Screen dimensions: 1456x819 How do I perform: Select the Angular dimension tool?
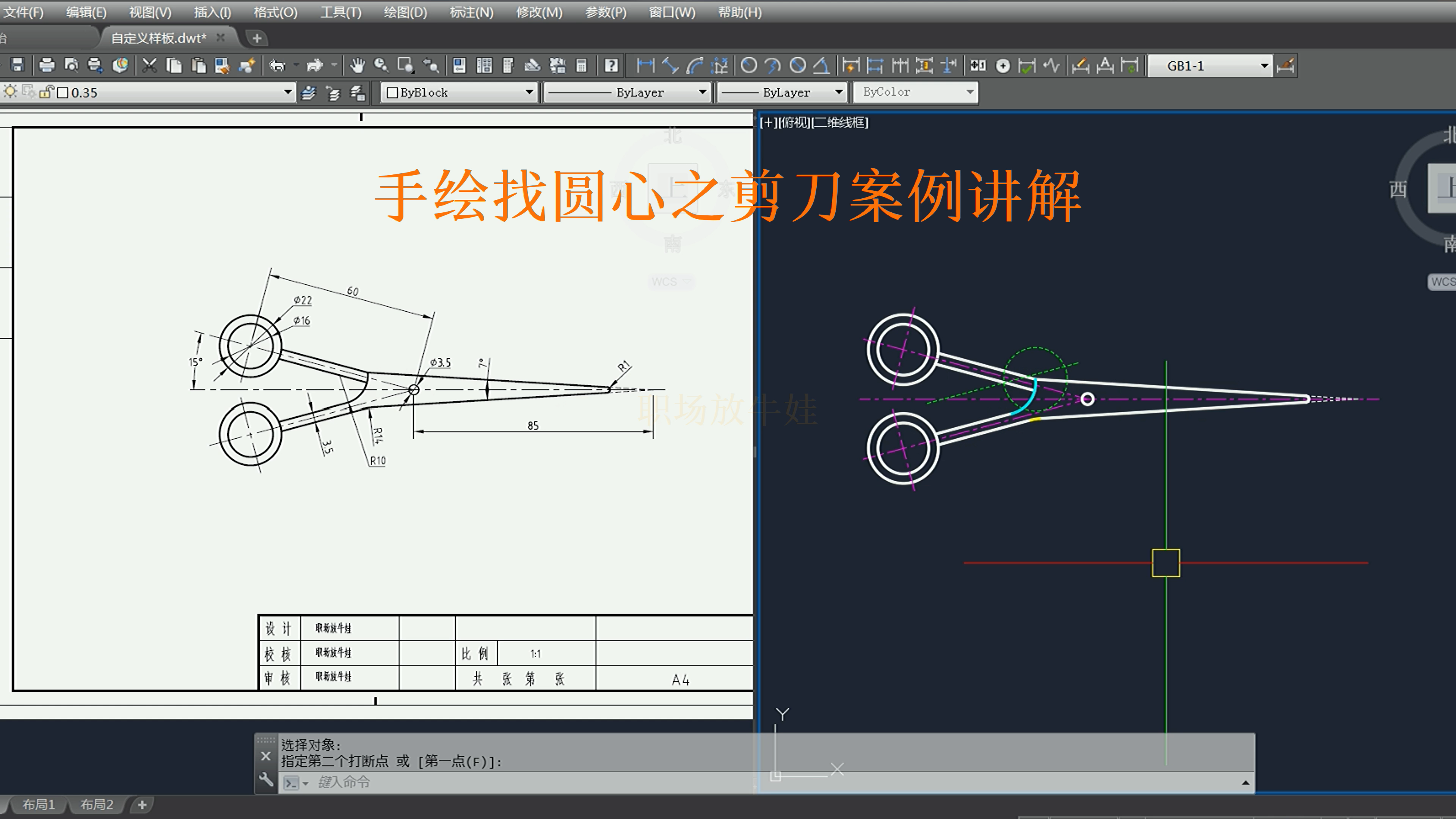click(x=821, y=66)
